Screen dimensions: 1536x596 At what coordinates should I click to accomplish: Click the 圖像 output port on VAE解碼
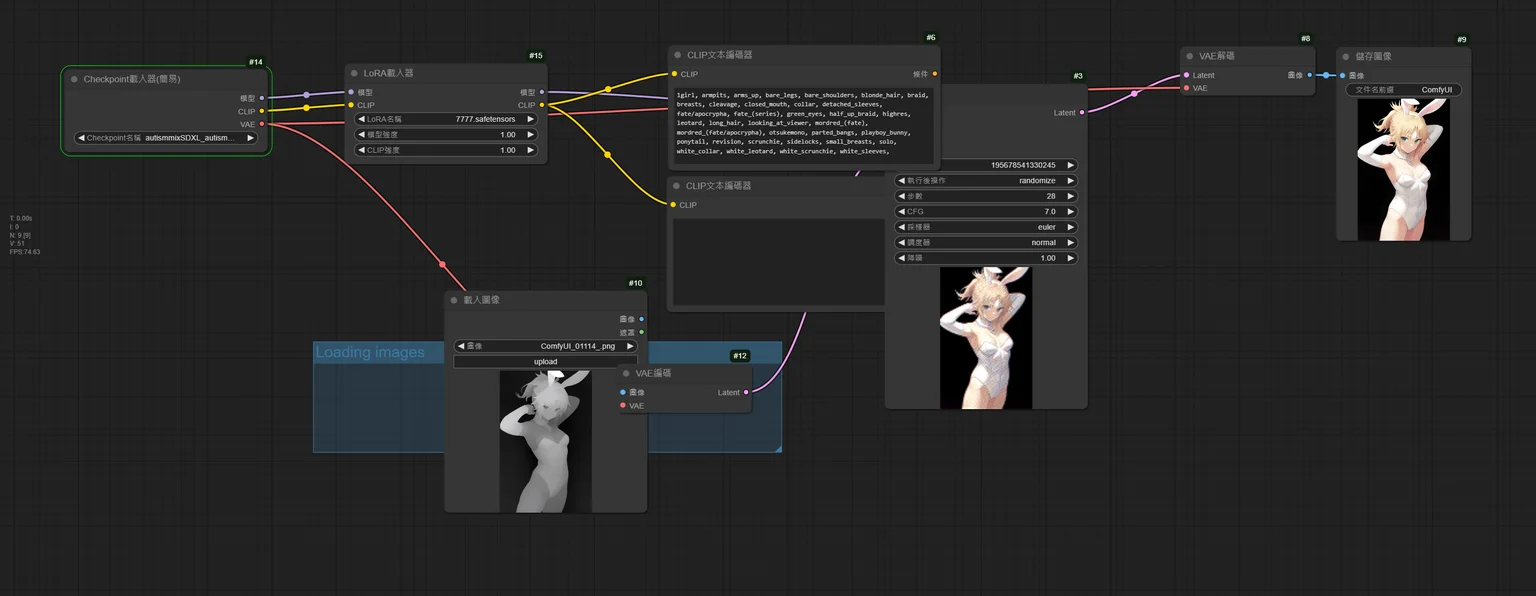click(x=1309, y=75)
